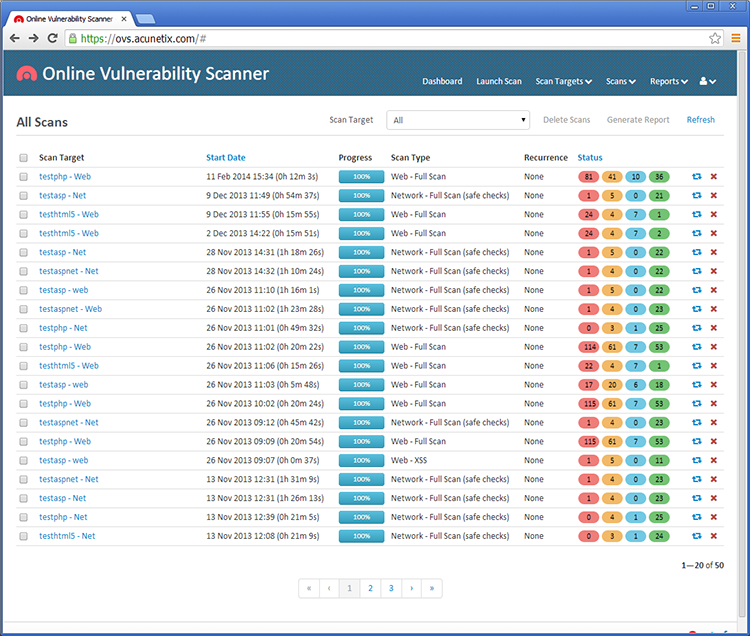The height and width of the screenshot is (636, 750).
Task: Click the rescan icon for testasp - web XSS scan
Action: click(x=696, y=460)
